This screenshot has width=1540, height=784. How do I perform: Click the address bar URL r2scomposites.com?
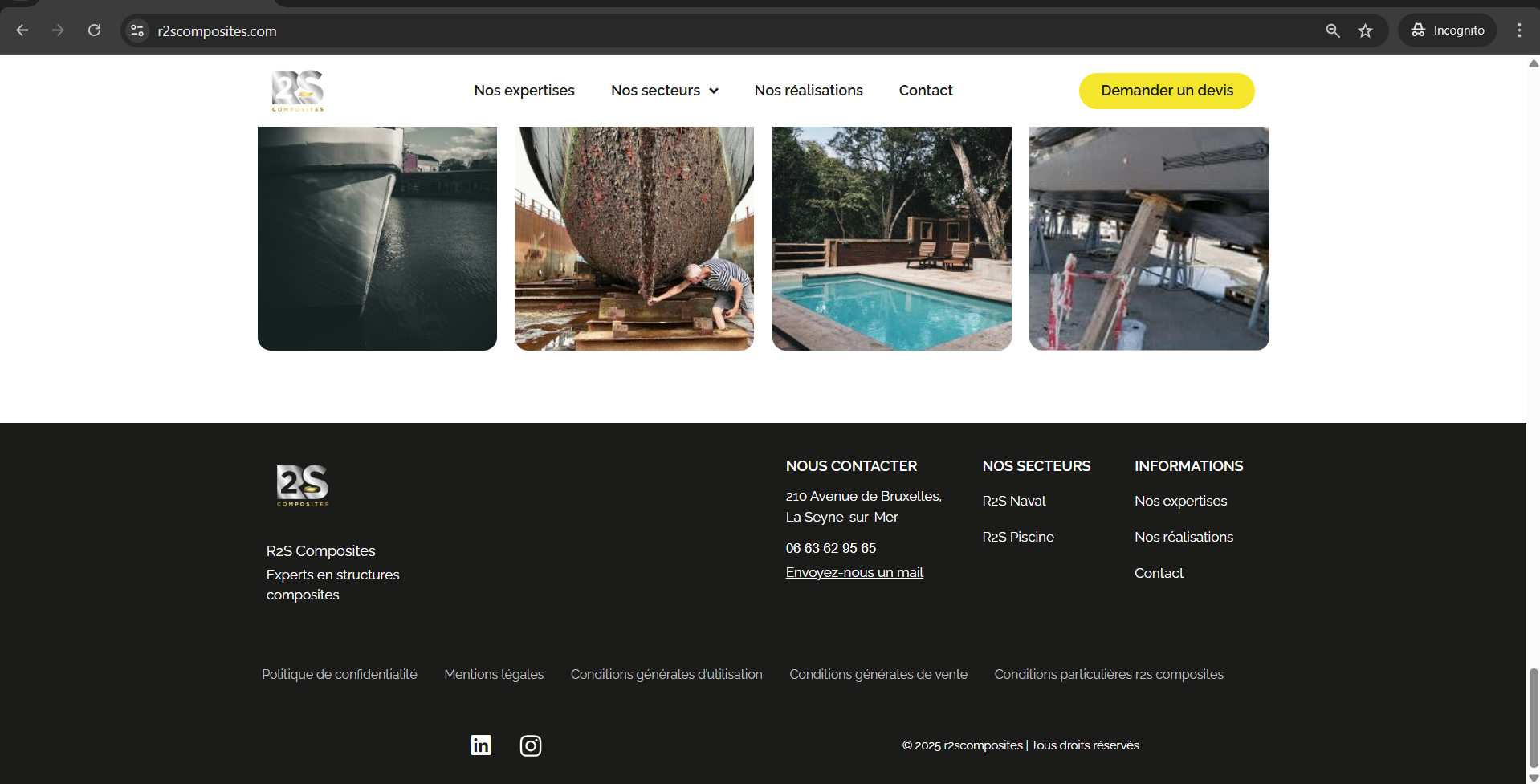(217, 31)
